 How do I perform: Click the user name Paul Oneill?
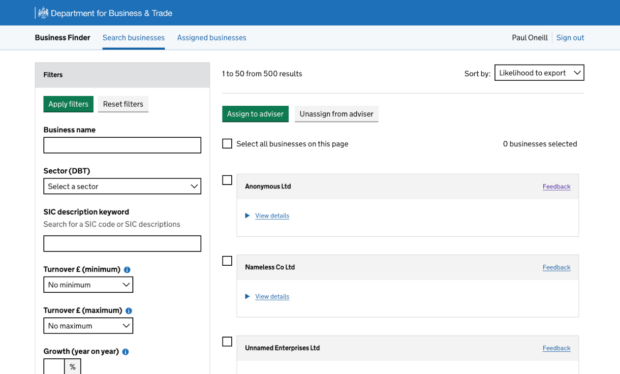(x=530, y=38)
